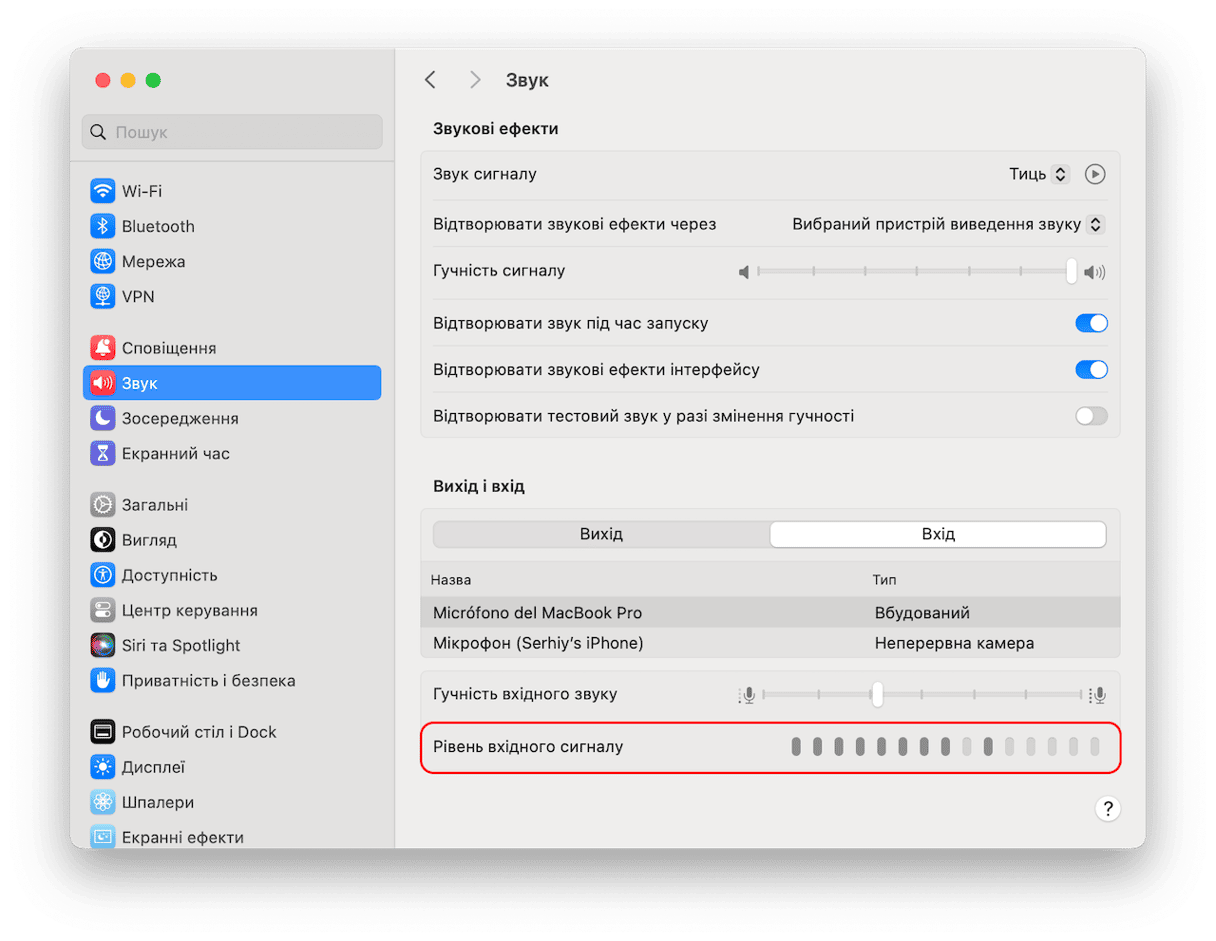Open Вибраний пристрій виведення звуку dropdown

948,225
